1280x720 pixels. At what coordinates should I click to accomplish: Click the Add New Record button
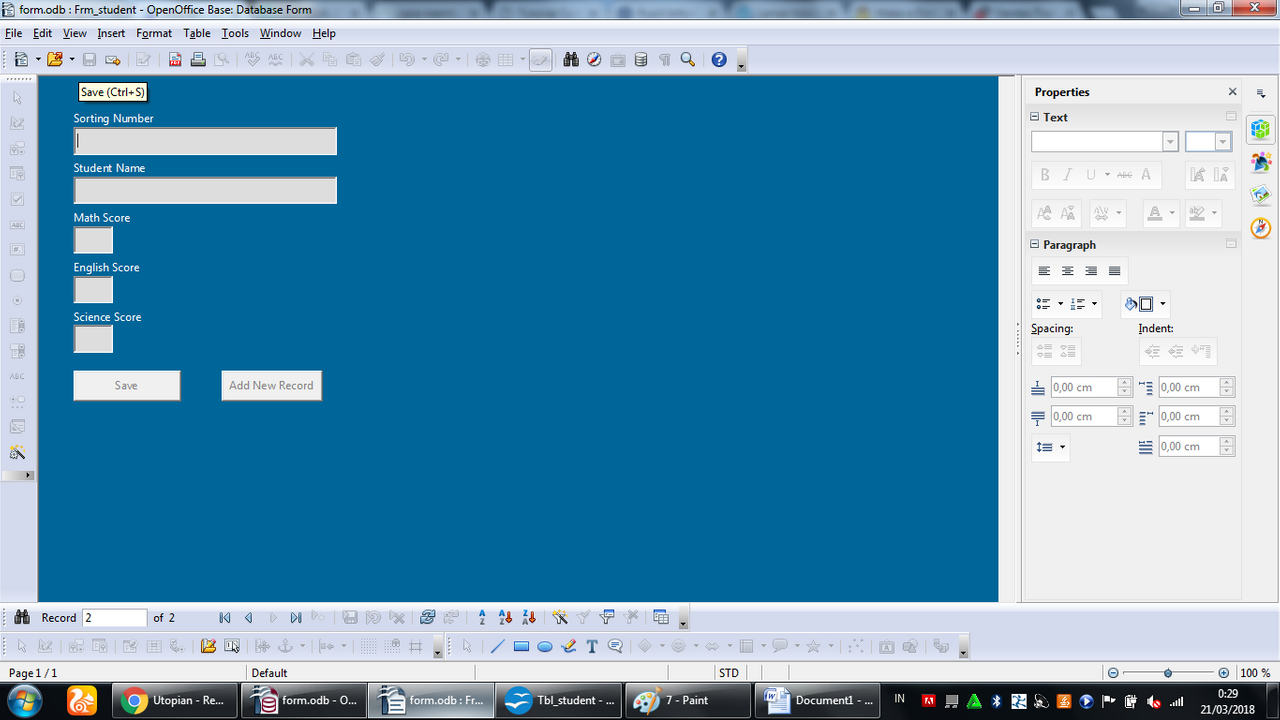click(271, 385)
